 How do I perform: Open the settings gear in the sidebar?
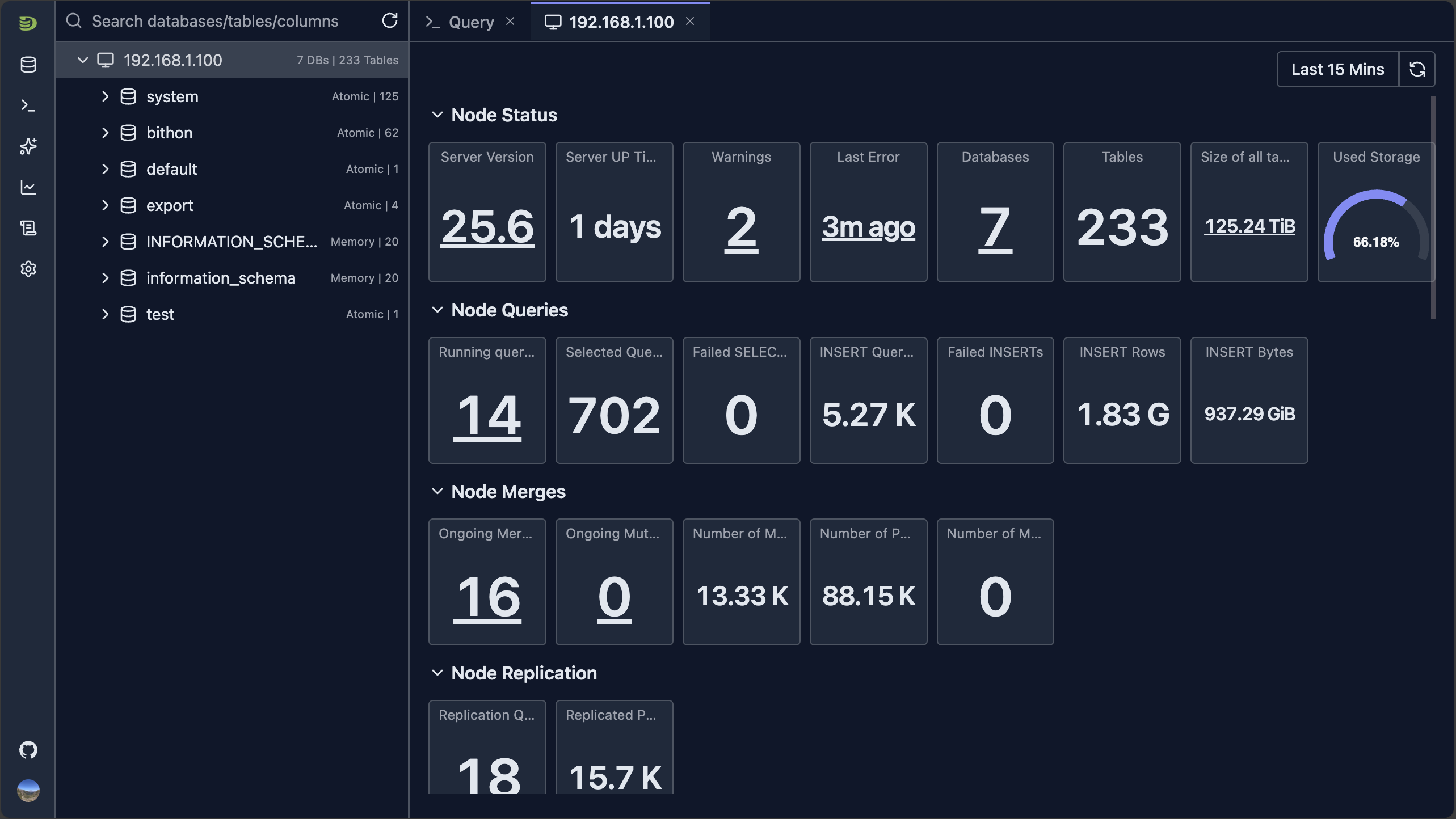pos(28,269)
